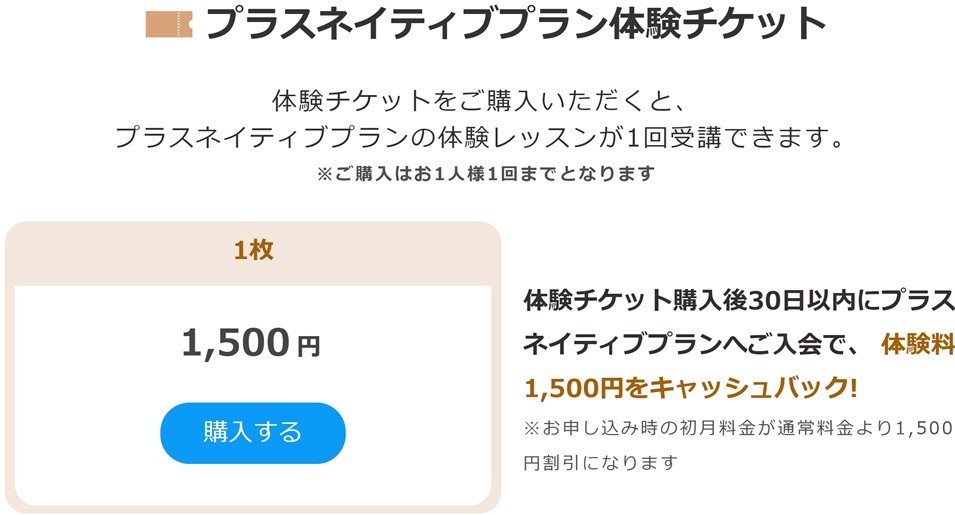Click the 1,500円をキャッシュバック! orange text
The width and height of the screenshot is (955, 515).
(691, 388)
